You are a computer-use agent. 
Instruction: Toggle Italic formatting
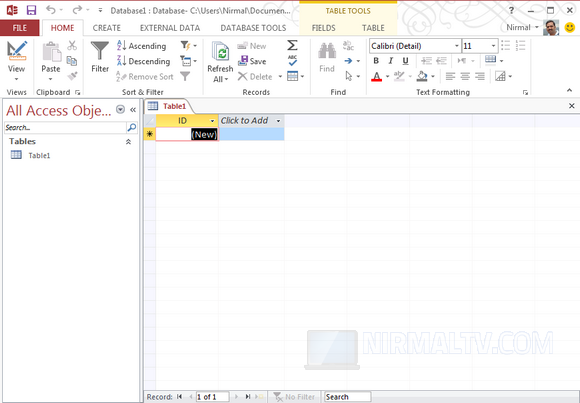(391, 61)
